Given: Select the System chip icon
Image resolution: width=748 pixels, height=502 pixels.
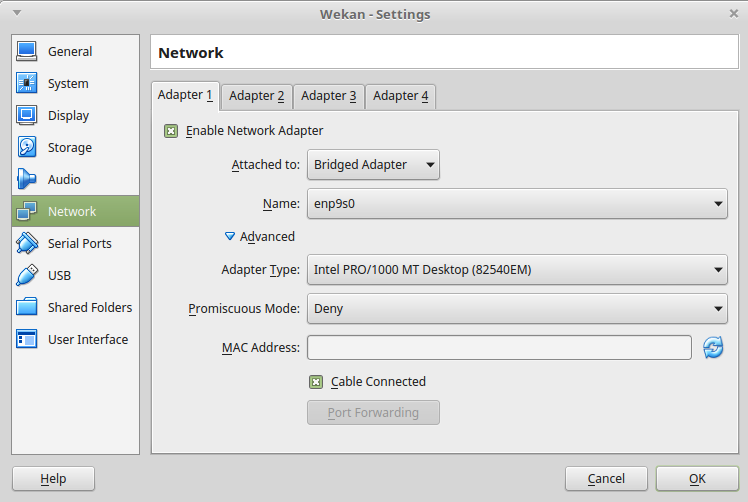Looking at the screenshot, I should 27,84.
